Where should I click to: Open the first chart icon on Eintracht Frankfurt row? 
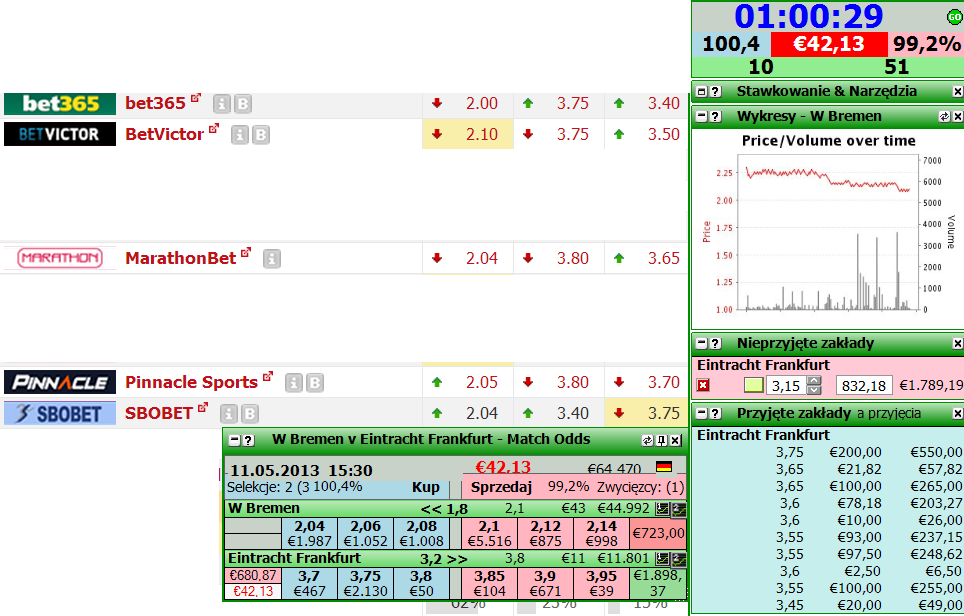(x=662, y=559)
